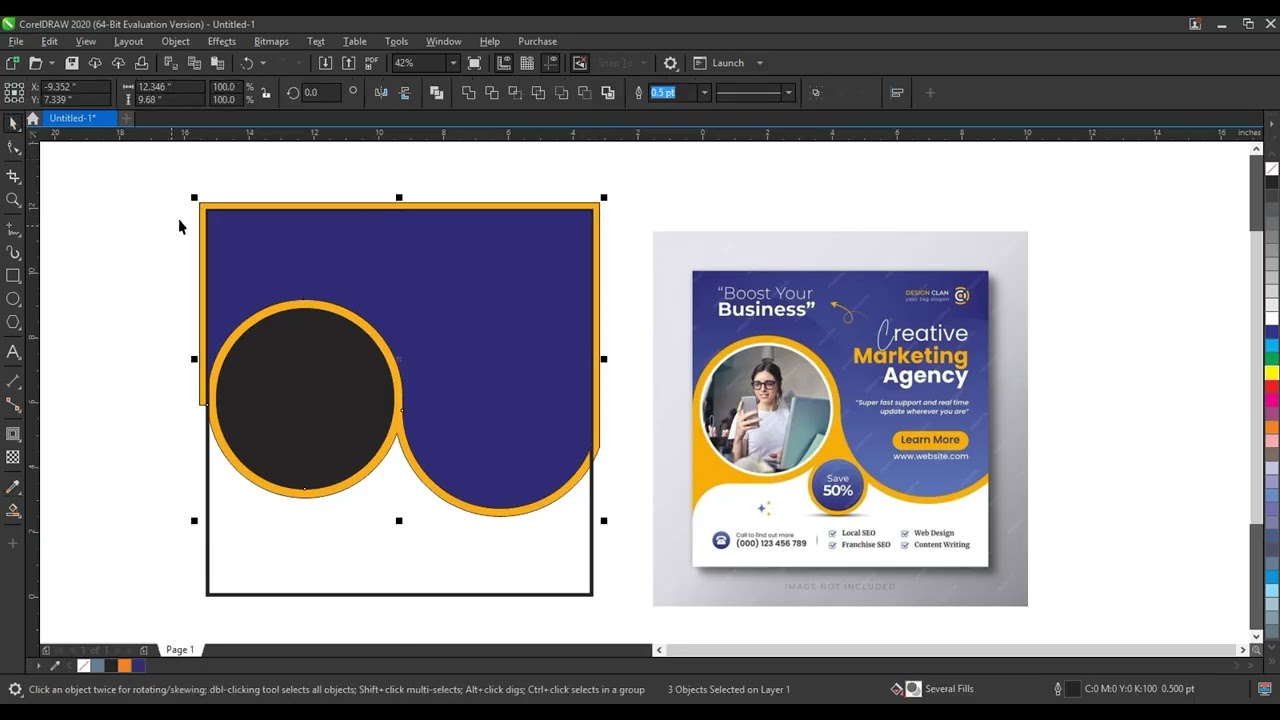Click the object width field 12.346
This screenshot has height=720, width=1280.
click(x=170, y=87)
